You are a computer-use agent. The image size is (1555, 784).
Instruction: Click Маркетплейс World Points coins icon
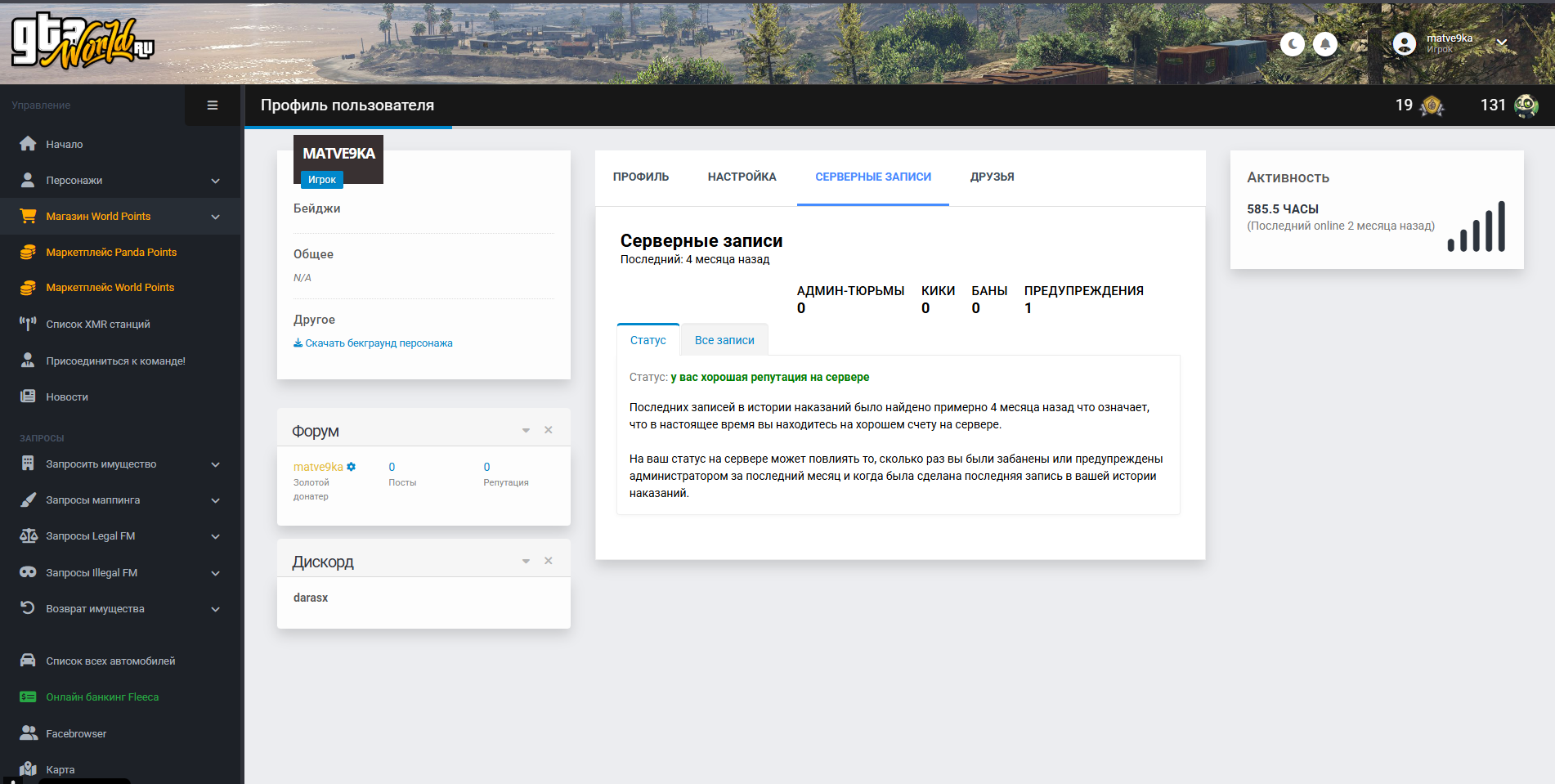point(28,288)
